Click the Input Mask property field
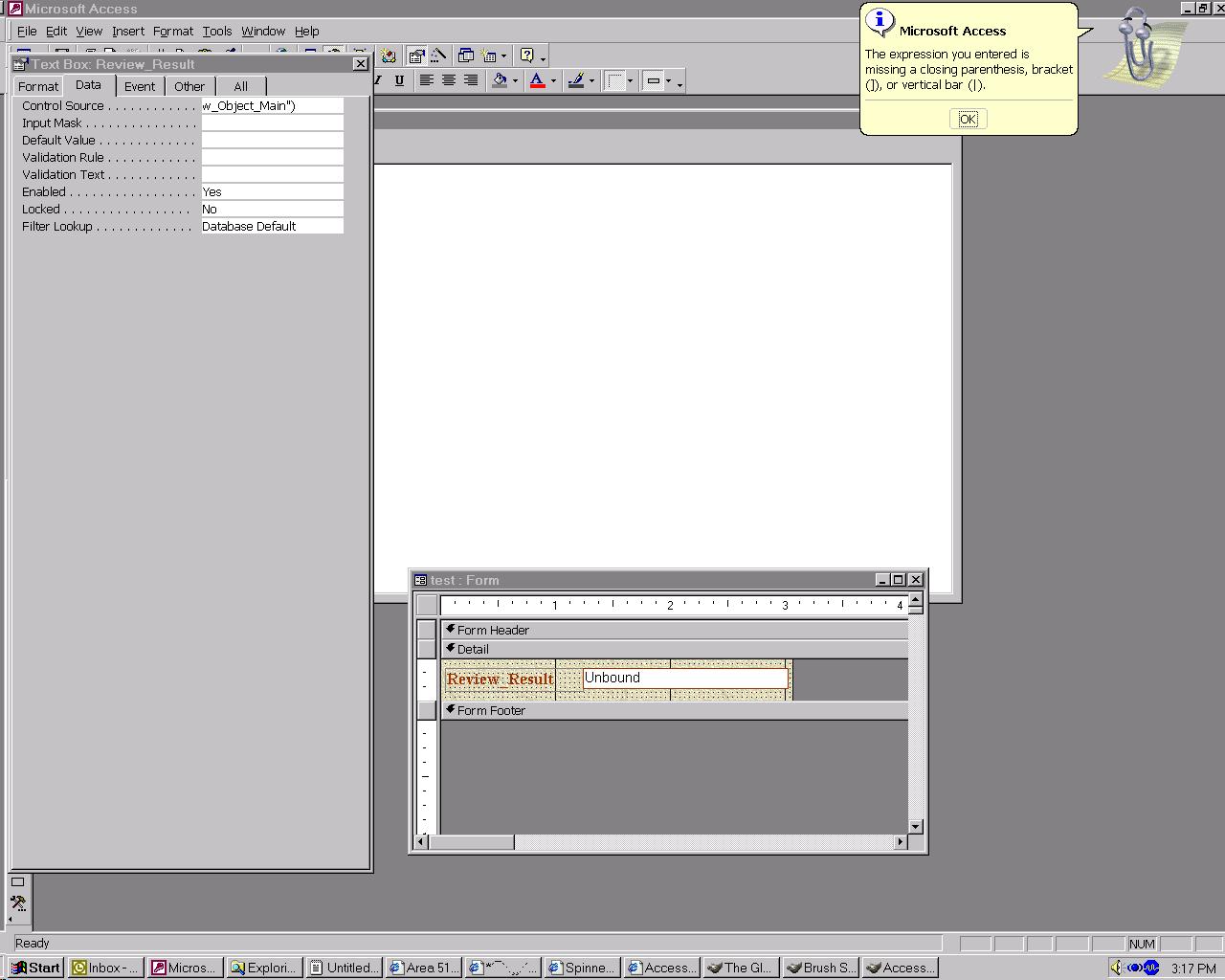Screen dimensions: 1225x980 coord(272,123)
